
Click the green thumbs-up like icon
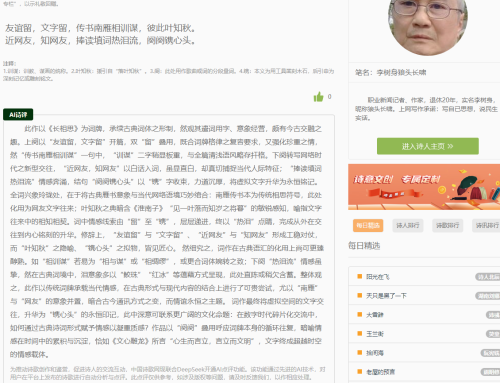pos(318,97)
